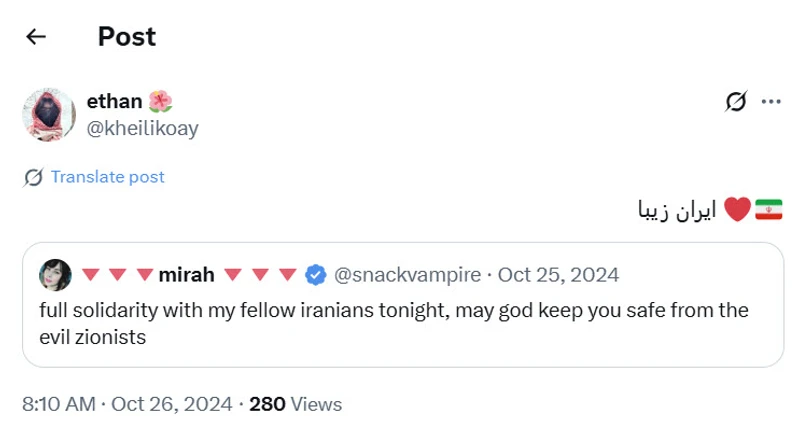Click the back arrow icon
The image size is (800, 434).
pyautogui.click(x=36, y=37)
